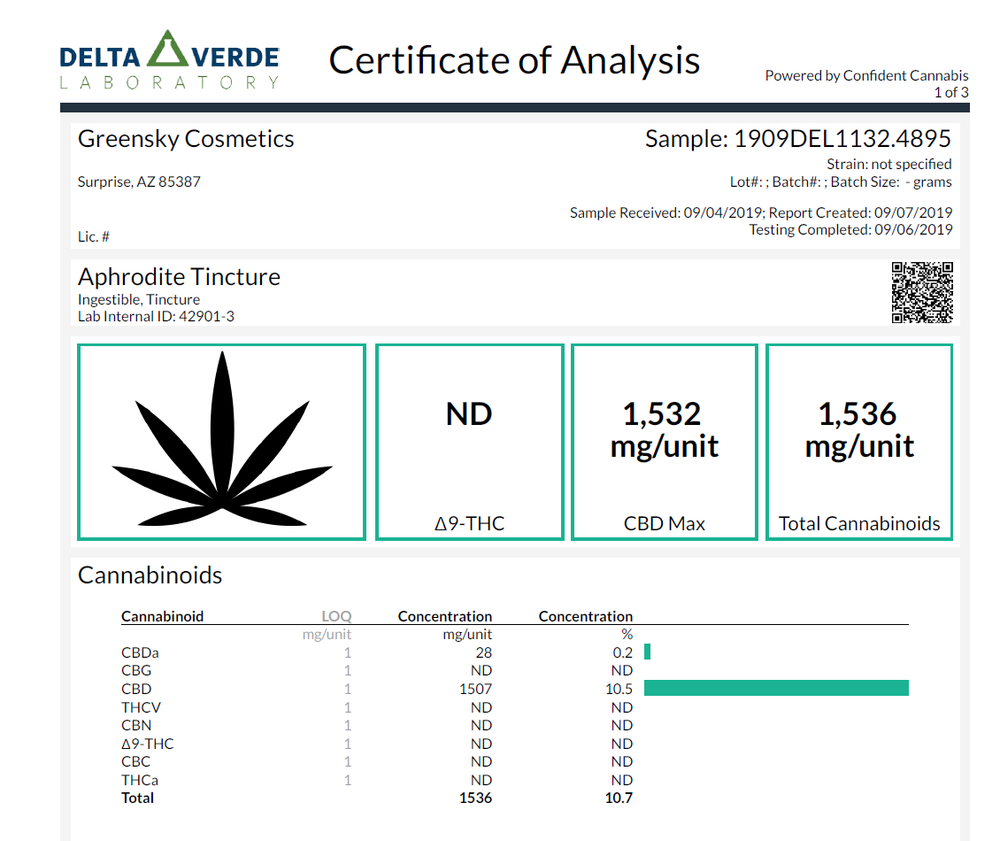Viewport: 1000px width, 841px height.
Task: Select the Certificate of Analysis title
Action: pos(514,61)
